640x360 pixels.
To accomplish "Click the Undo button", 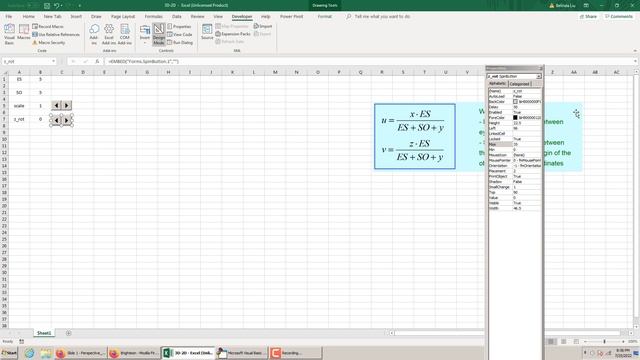I will click(57, 6).
